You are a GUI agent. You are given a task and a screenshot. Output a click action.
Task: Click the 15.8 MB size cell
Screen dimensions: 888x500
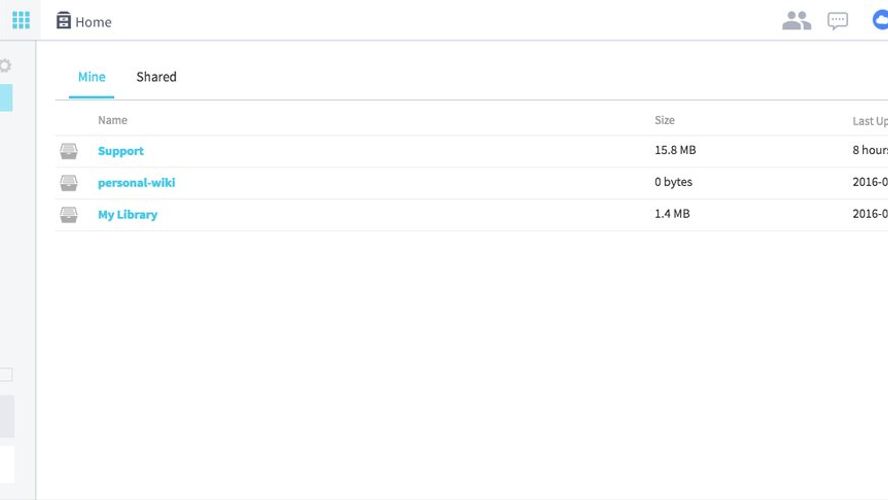click(675, 151)
